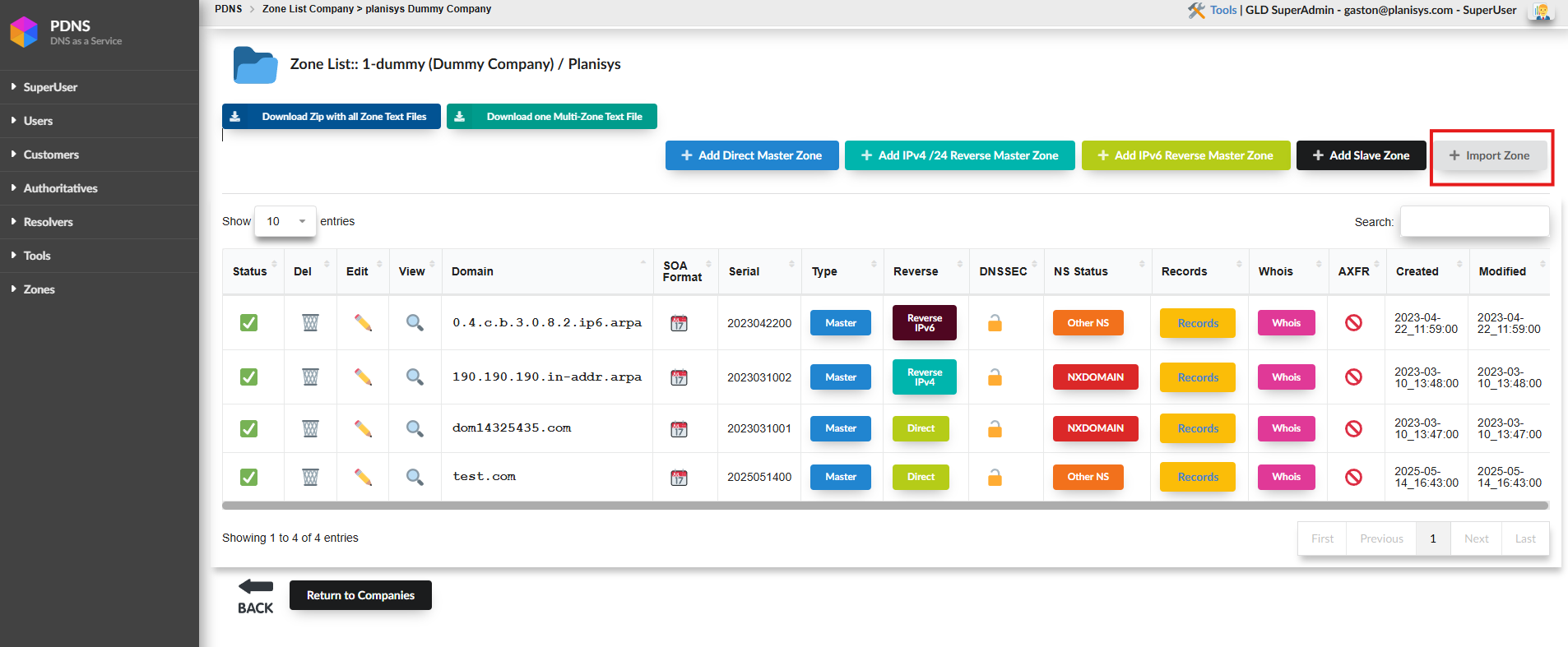Click user avatar icon in top bar
Viewport: 1568px width, 647px height.
(1541, 12)
